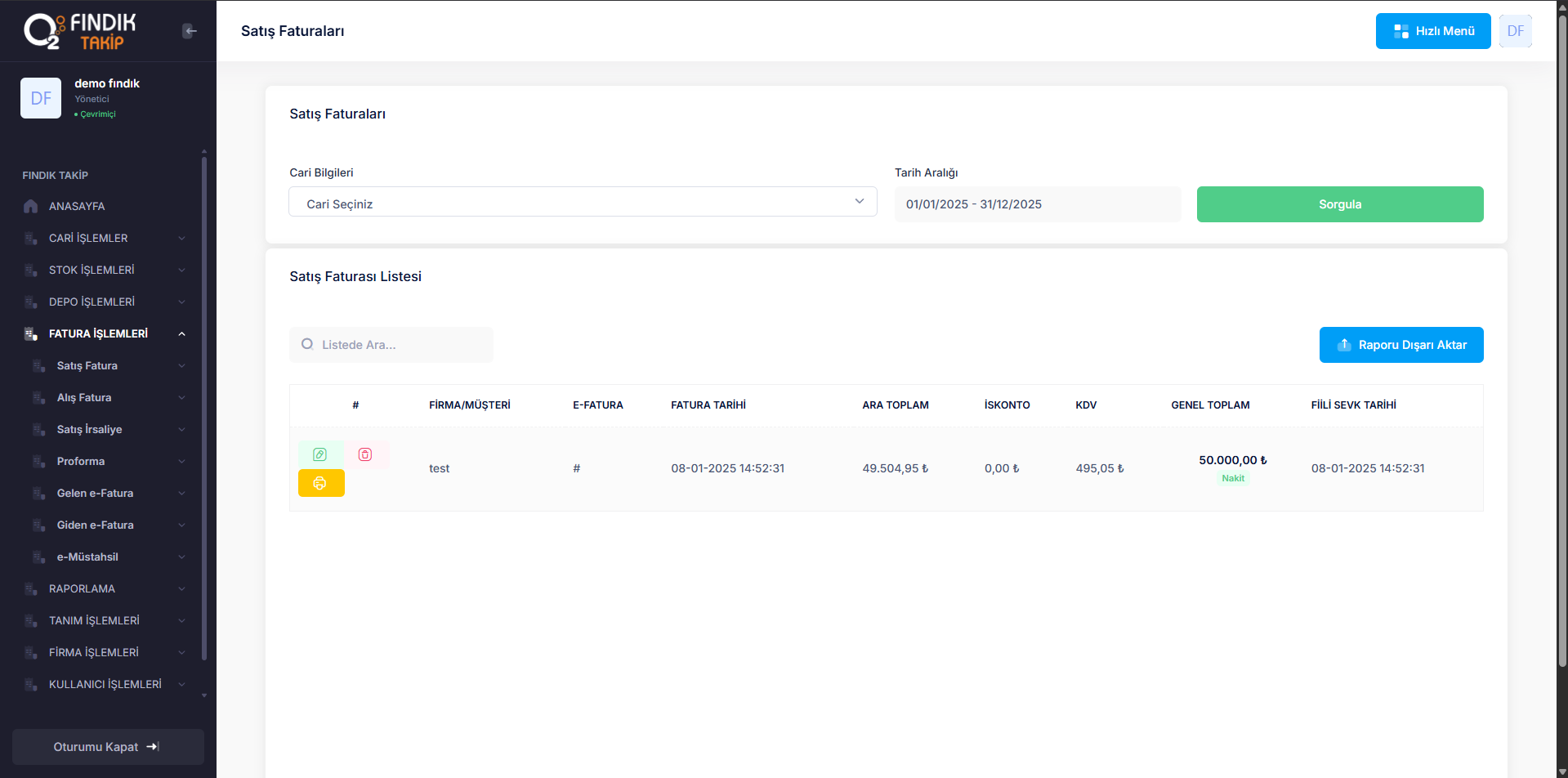Open the Hızlı Menü button

point(1432,31)
